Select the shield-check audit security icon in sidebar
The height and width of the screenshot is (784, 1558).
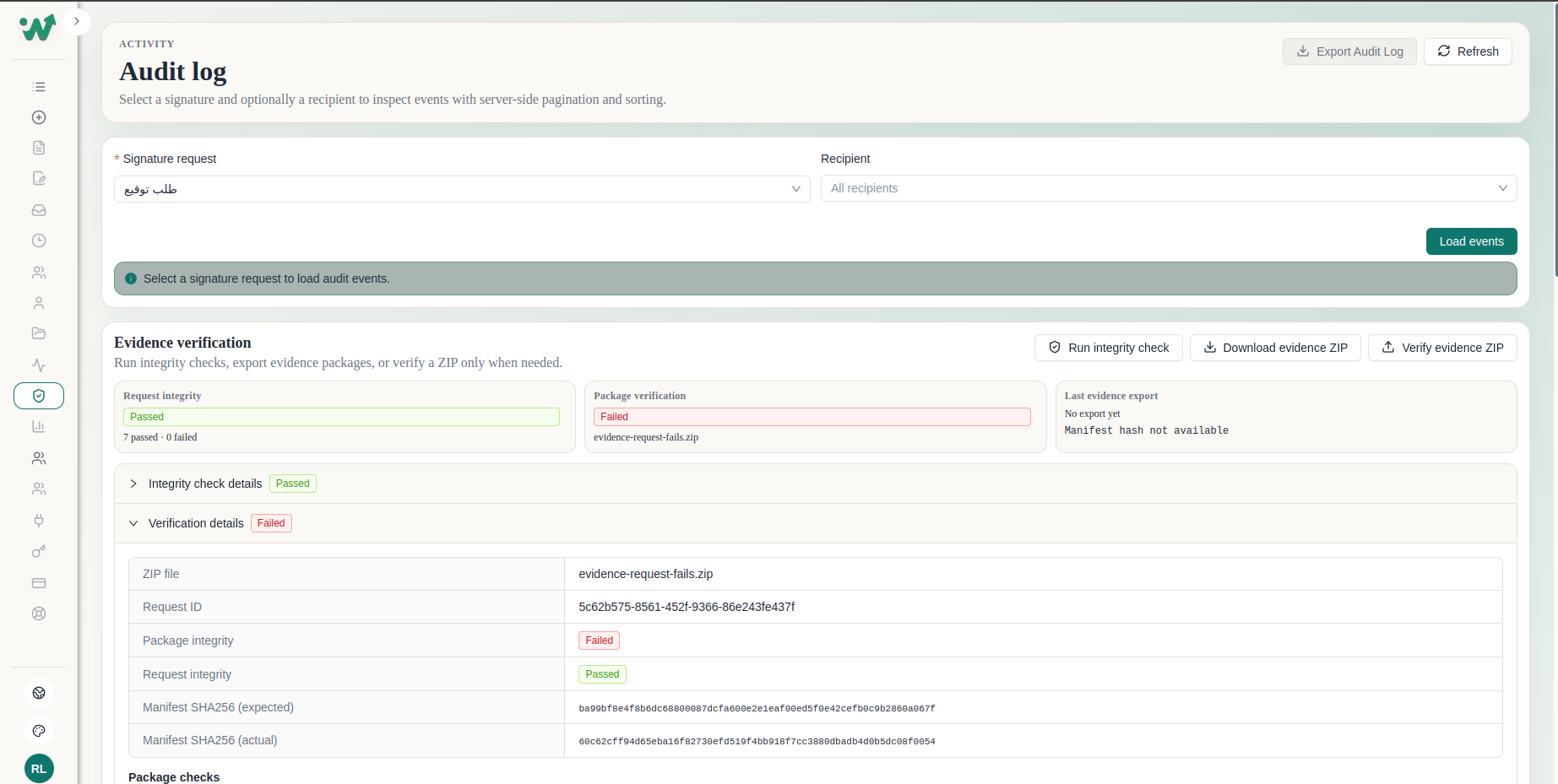tap(39, 396)
